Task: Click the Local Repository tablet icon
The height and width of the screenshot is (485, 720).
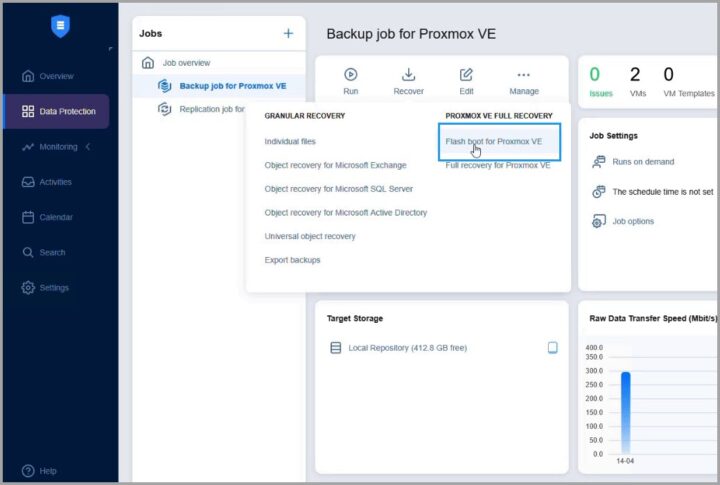Action: point(552,348)
